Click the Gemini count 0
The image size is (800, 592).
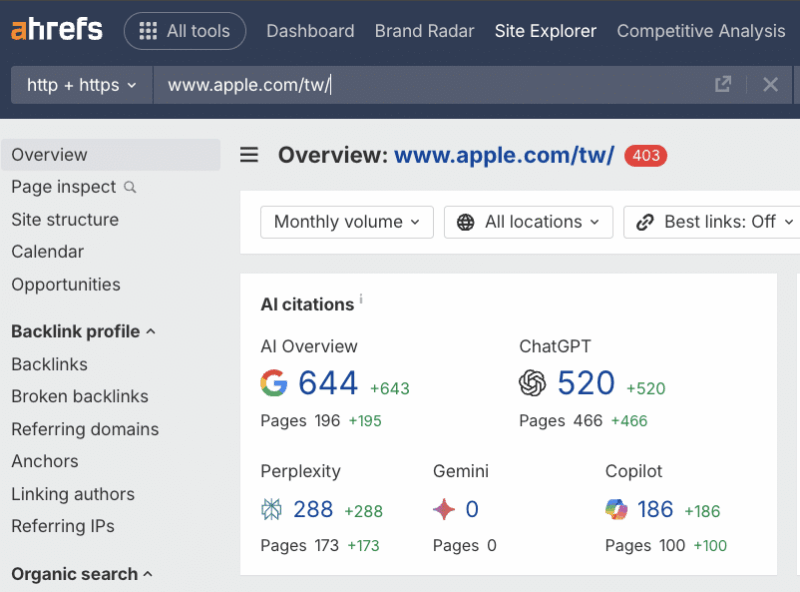point(472,509)
